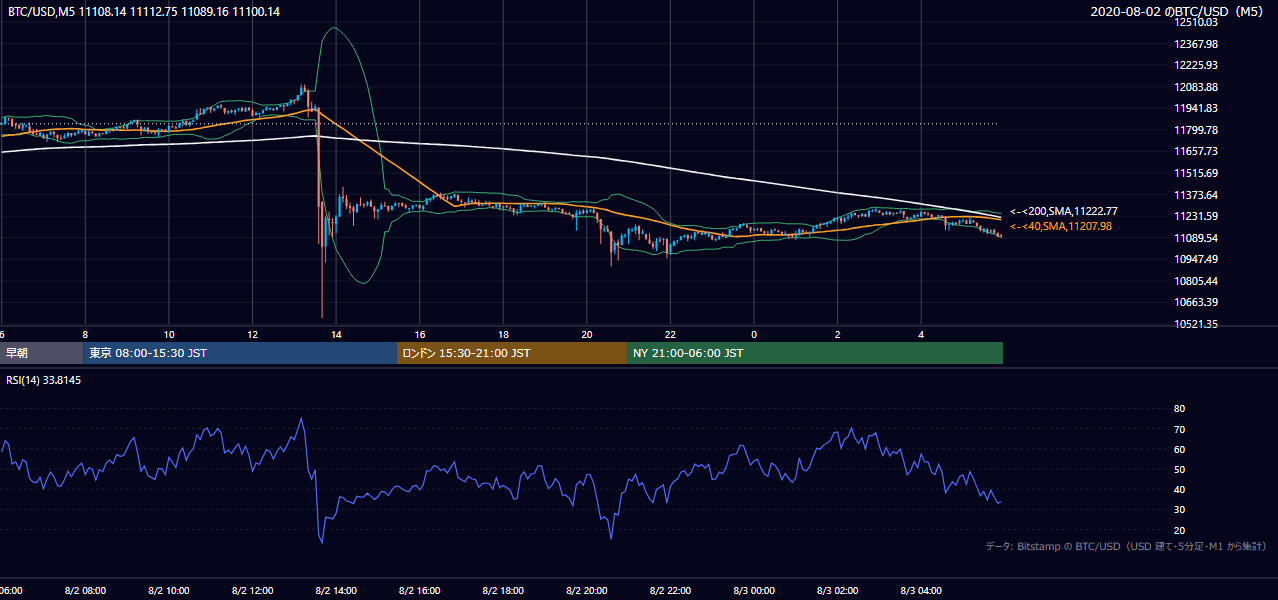This screenshot has height=600, width=1278.
Task: Click the 11089.54 price axis label
Action: click(1196, 238)
